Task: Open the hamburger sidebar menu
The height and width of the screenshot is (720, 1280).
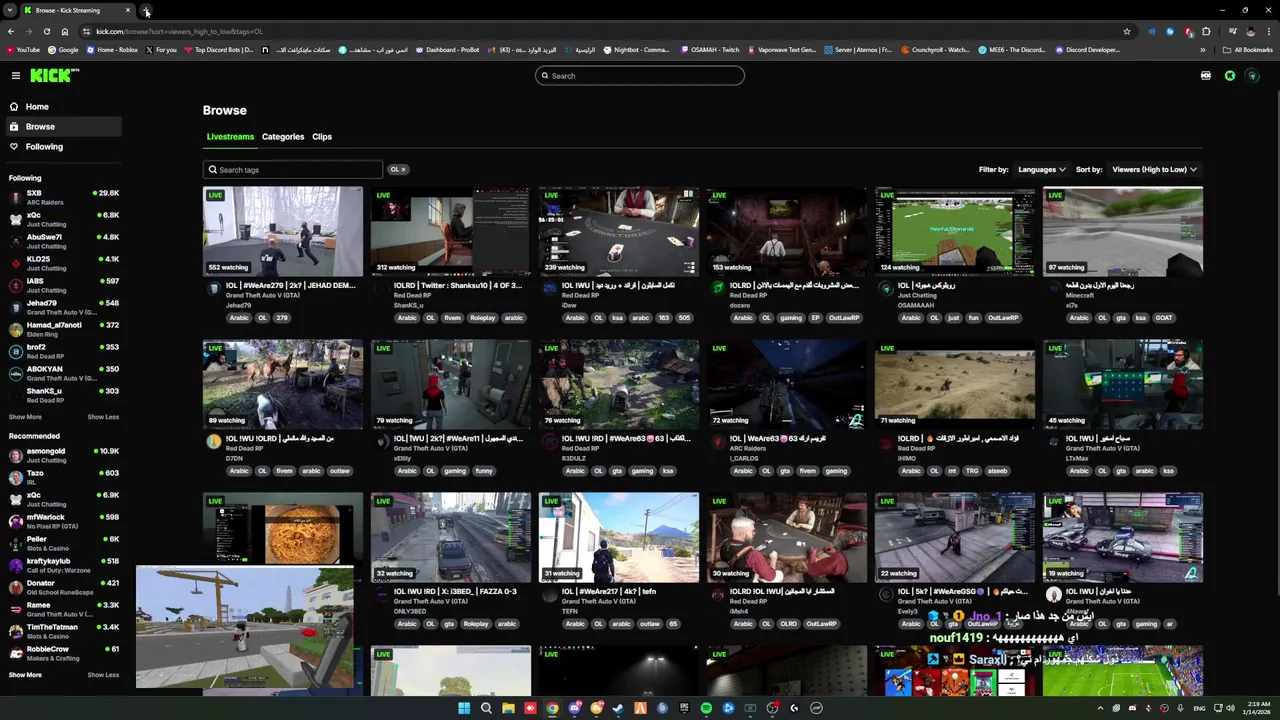Action: point(15,76)
